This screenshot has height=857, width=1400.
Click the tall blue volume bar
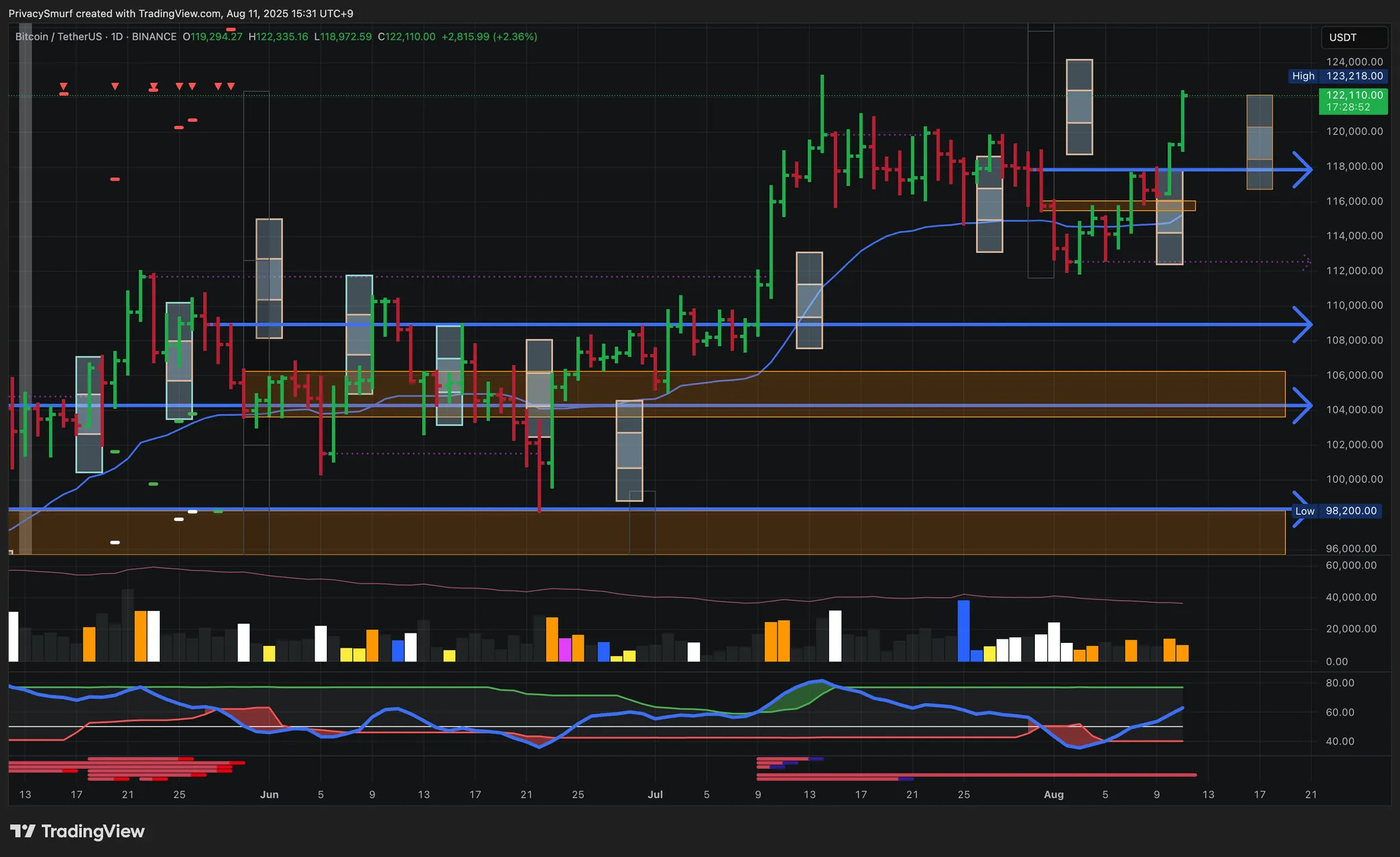(x=963, y=630)
